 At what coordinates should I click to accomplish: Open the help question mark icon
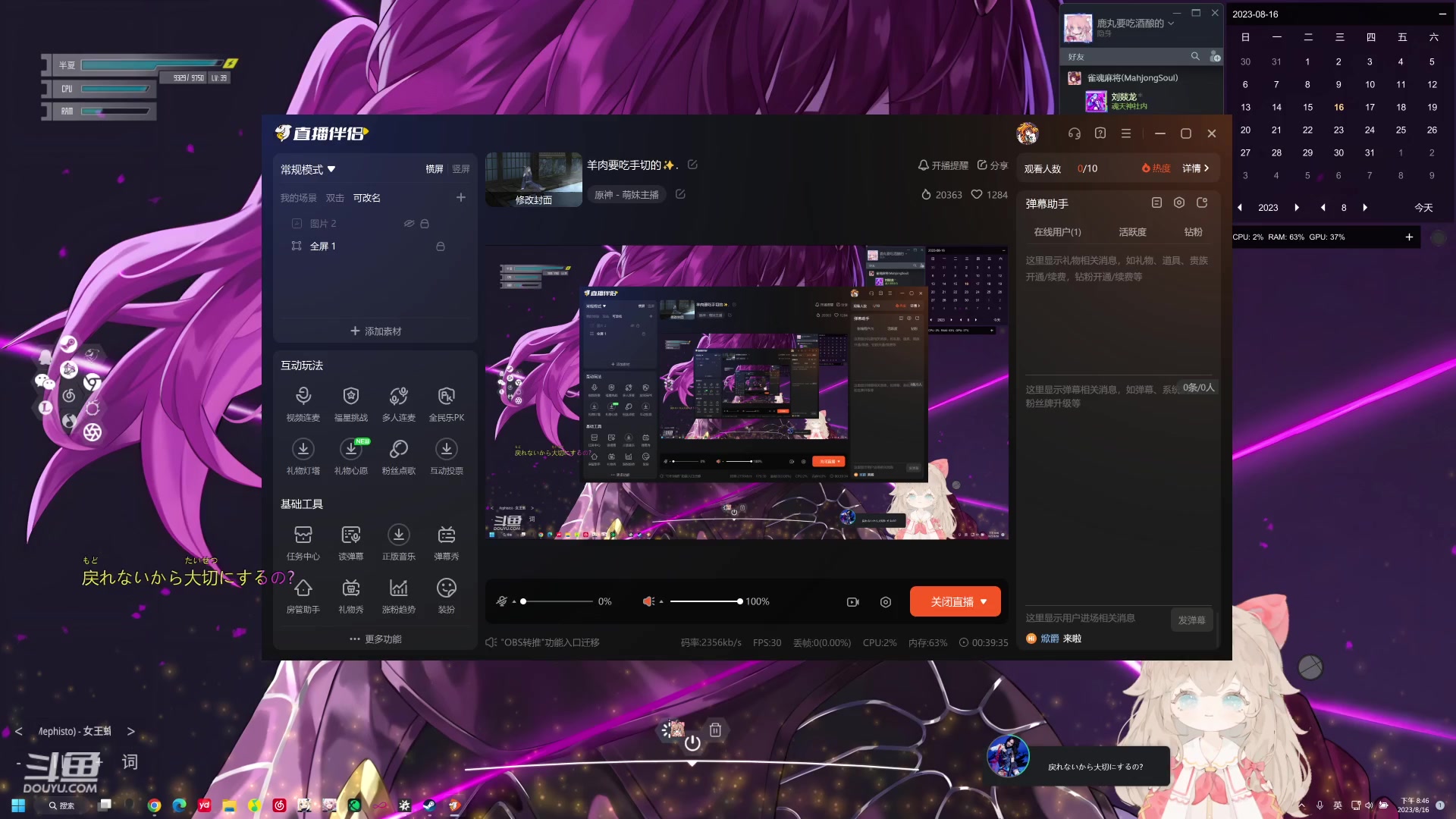coord(1100,133)
